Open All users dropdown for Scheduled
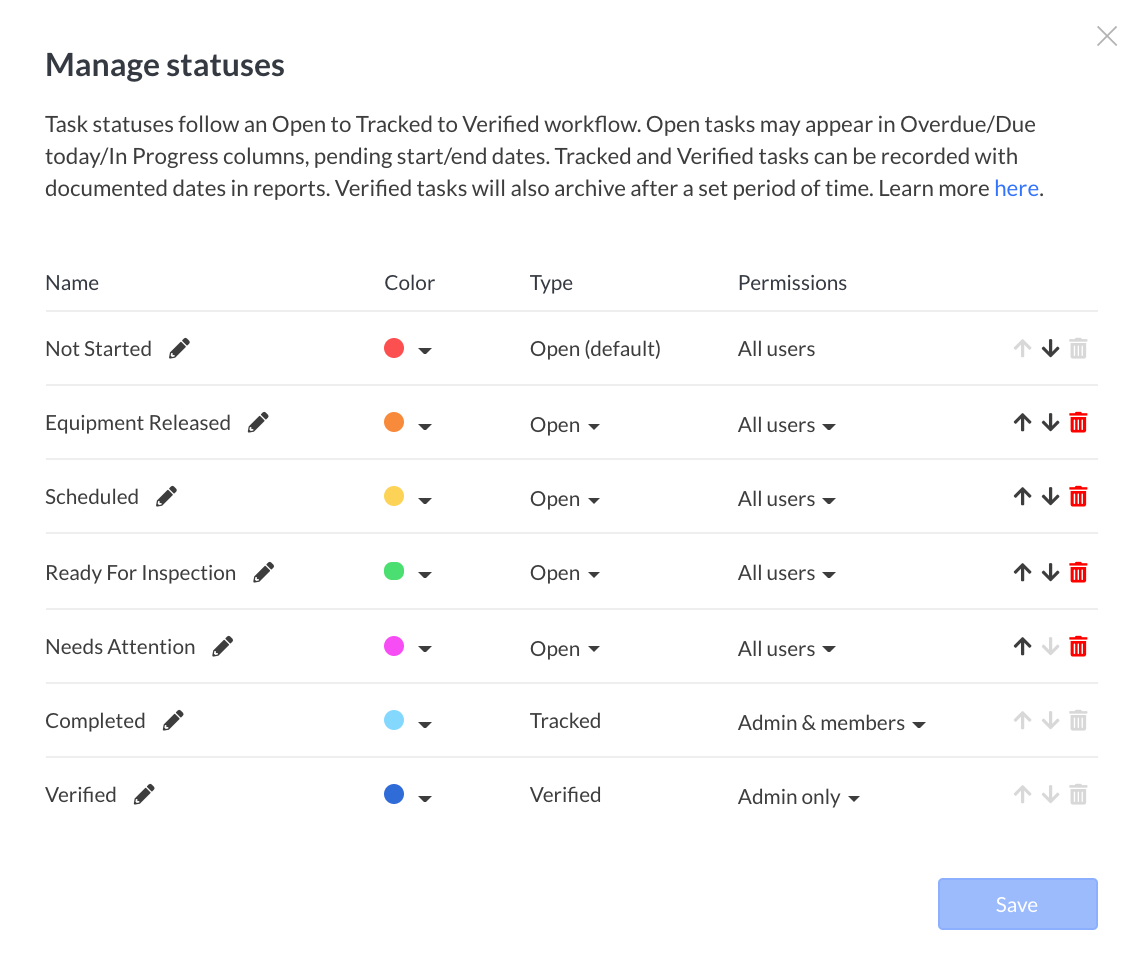This screenshot has width=1144, height=976. click(786, 499)
